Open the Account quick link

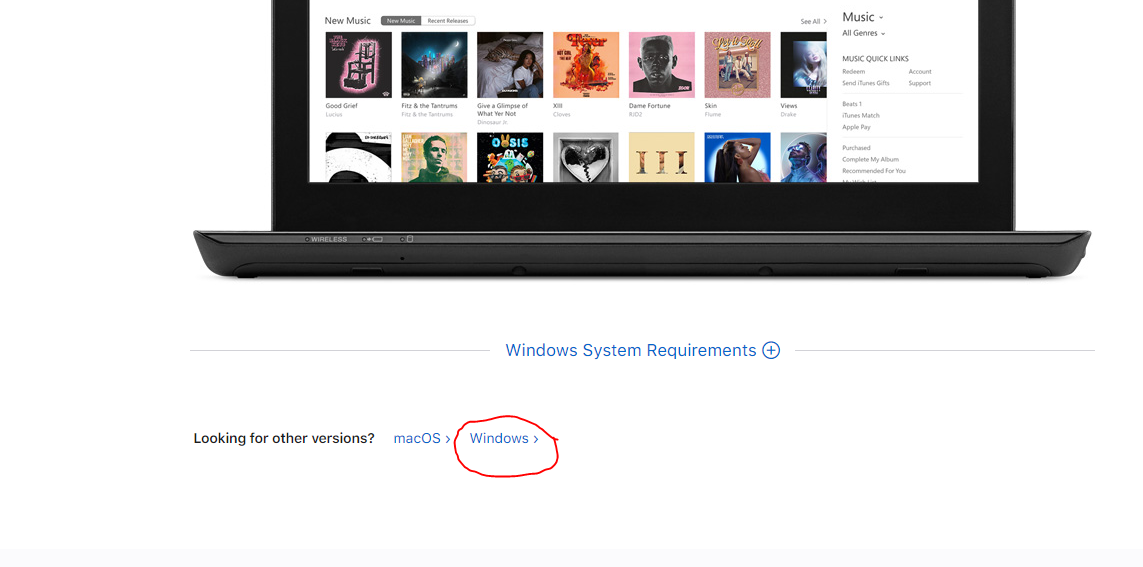click(920, 71)
